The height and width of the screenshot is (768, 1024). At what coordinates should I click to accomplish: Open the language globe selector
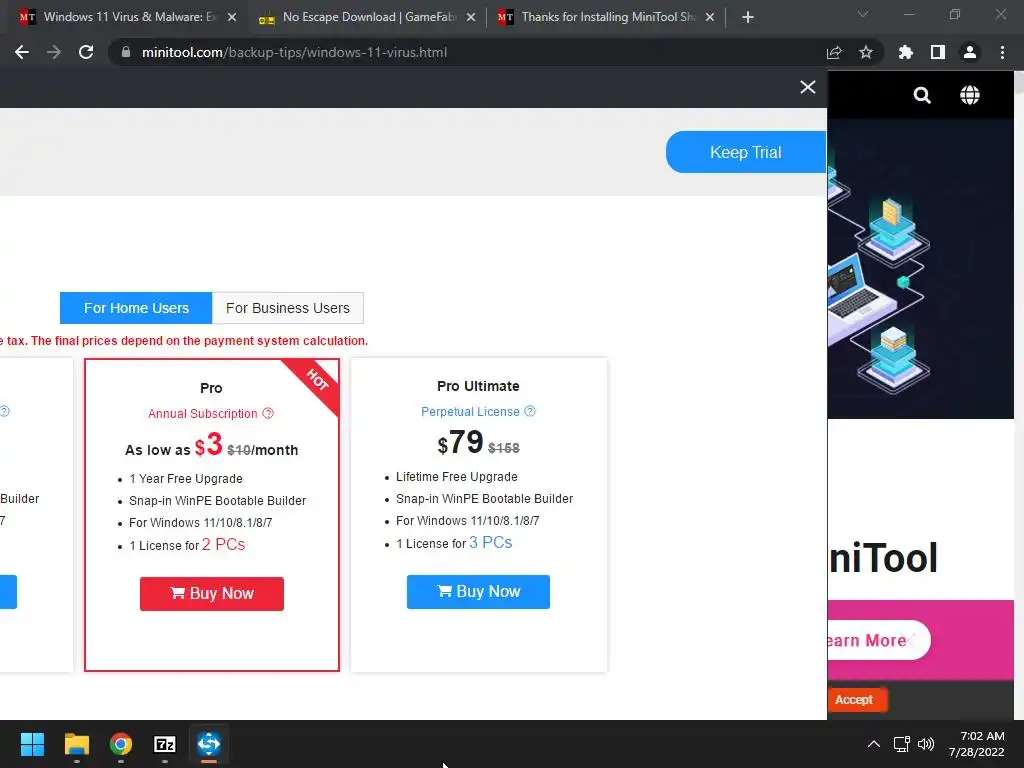(970, 95)
